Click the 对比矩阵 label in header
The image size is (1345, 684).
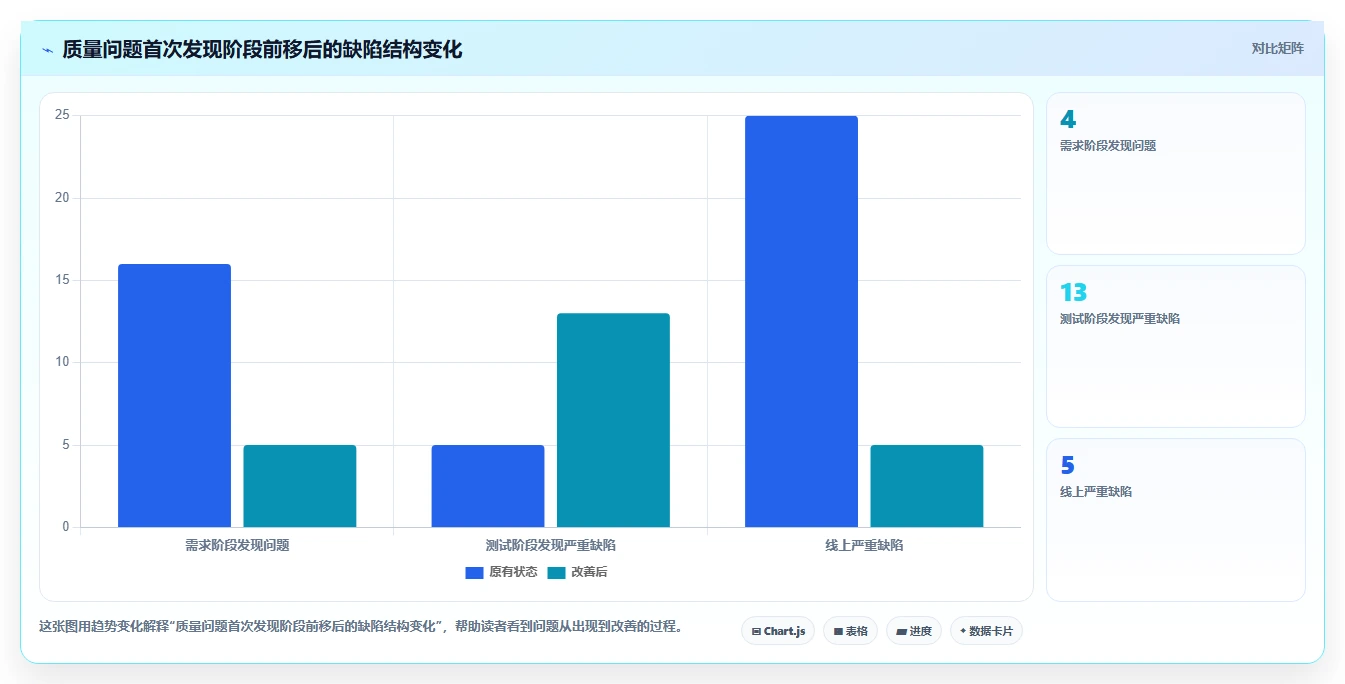click(1277, 48)
